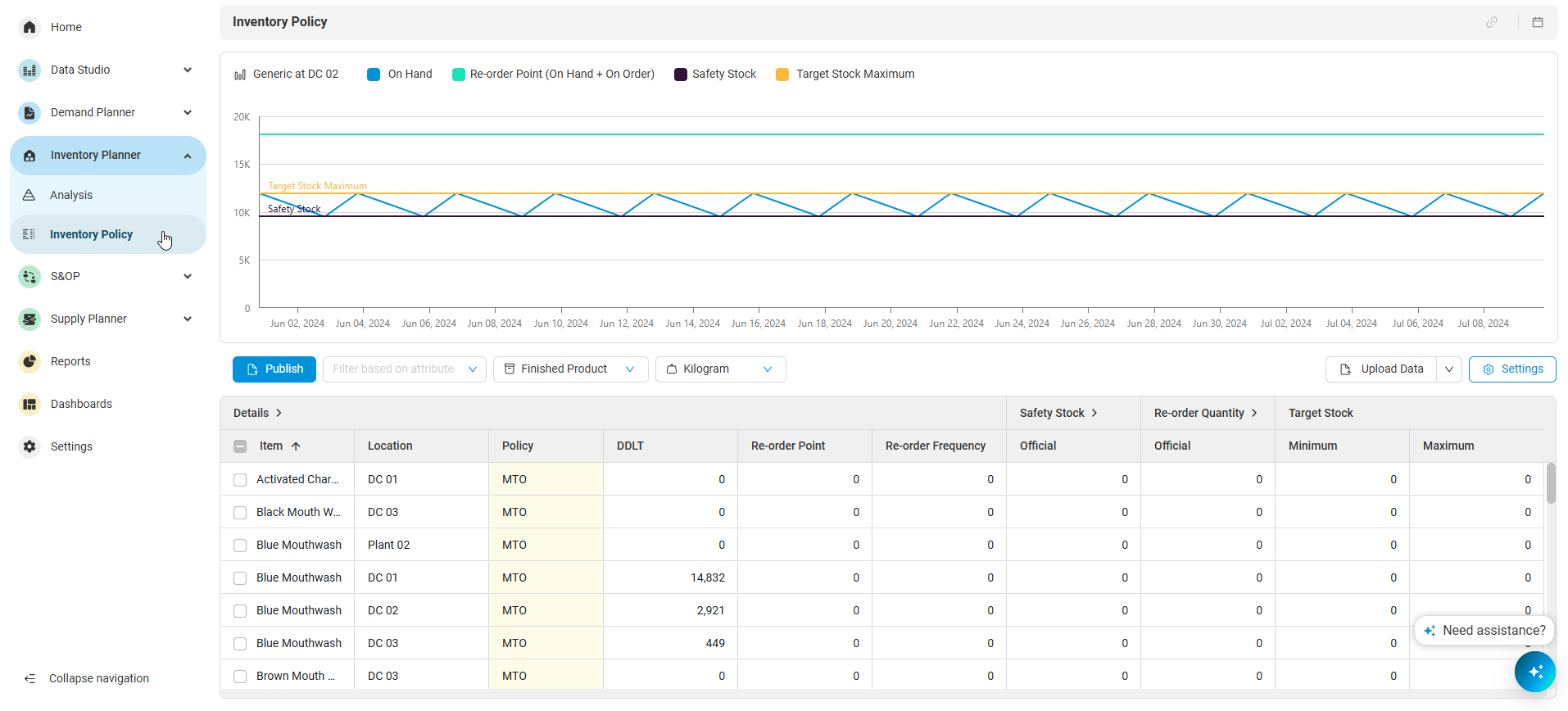This screenshot has height=711, width=1568.
Task: Click the DDLT value 449
Action: click(x=715, y=643)
